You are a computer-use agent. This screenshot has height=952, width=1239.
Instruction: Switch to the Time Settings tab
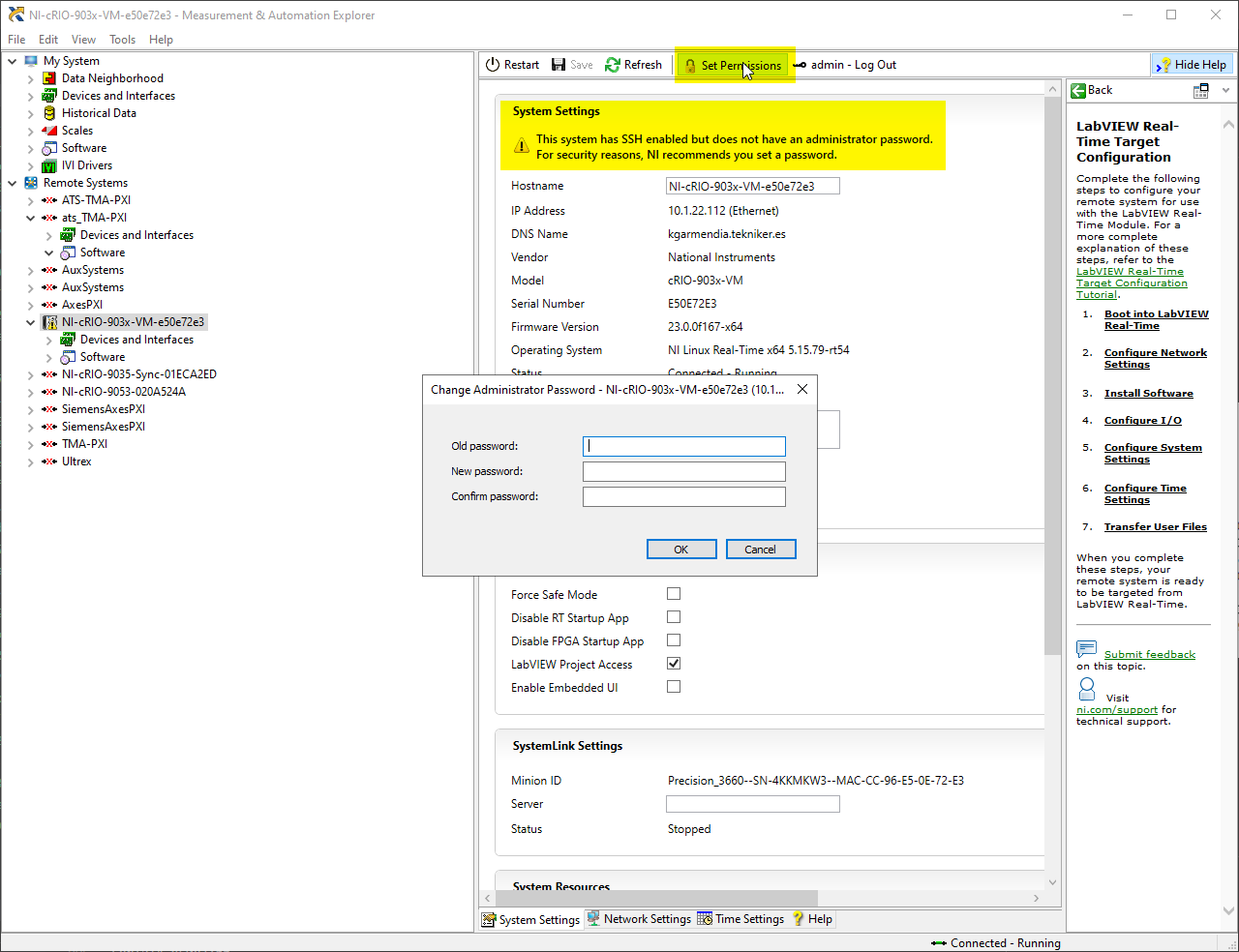(741, 919)
